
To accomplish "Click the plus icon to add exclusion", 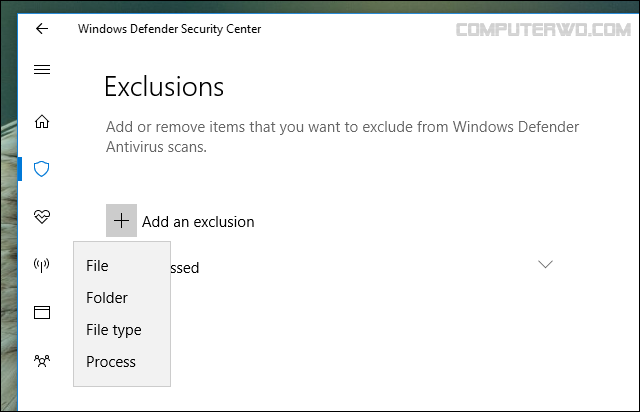I will point(121,221).
